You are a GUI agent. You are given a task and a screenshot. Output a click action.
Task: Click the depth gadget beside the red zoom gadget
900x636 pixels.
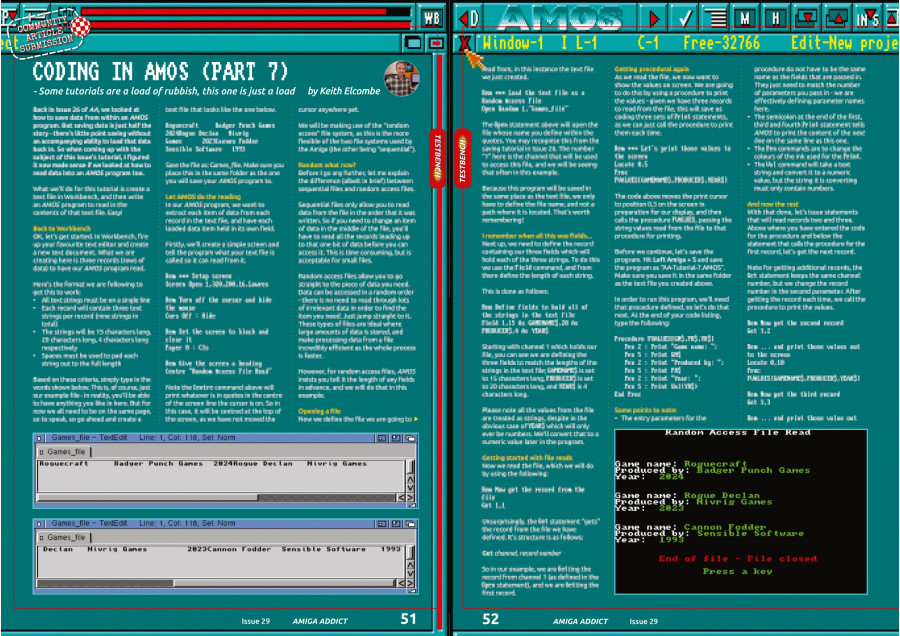413,43
